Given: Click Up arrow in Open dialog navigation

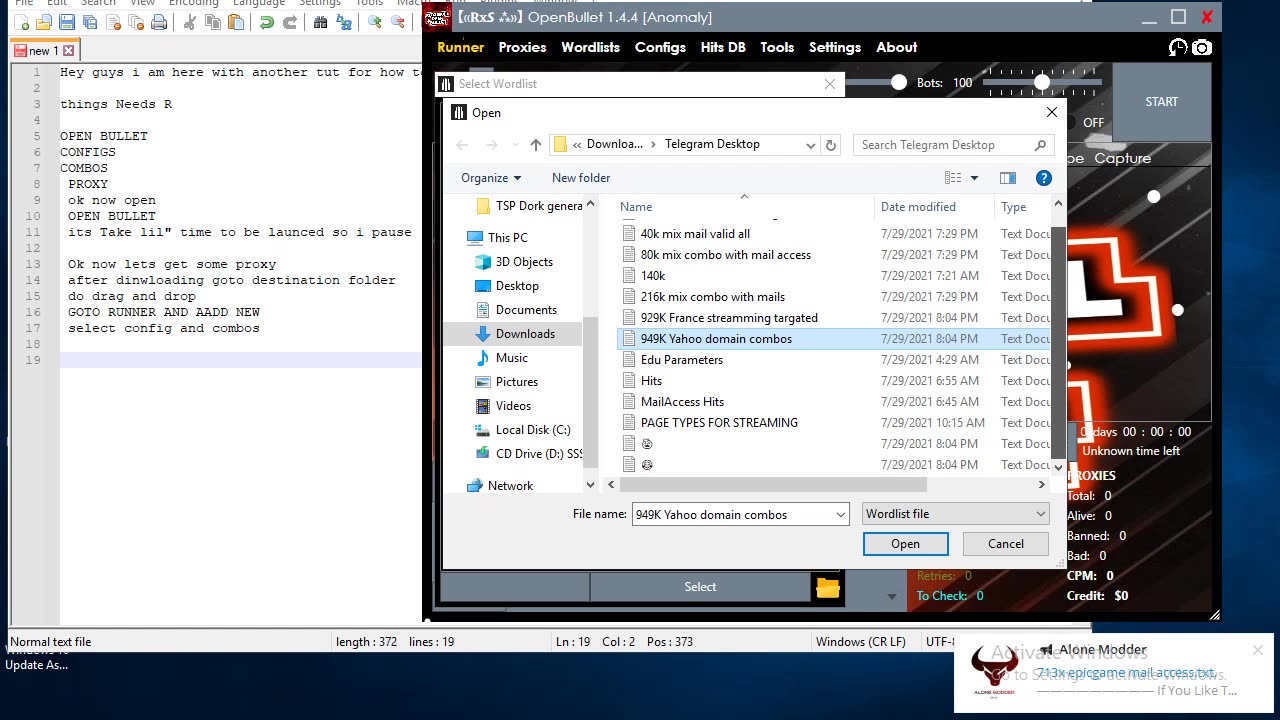Looking at the screenshot, I should (x=536, y=145).
